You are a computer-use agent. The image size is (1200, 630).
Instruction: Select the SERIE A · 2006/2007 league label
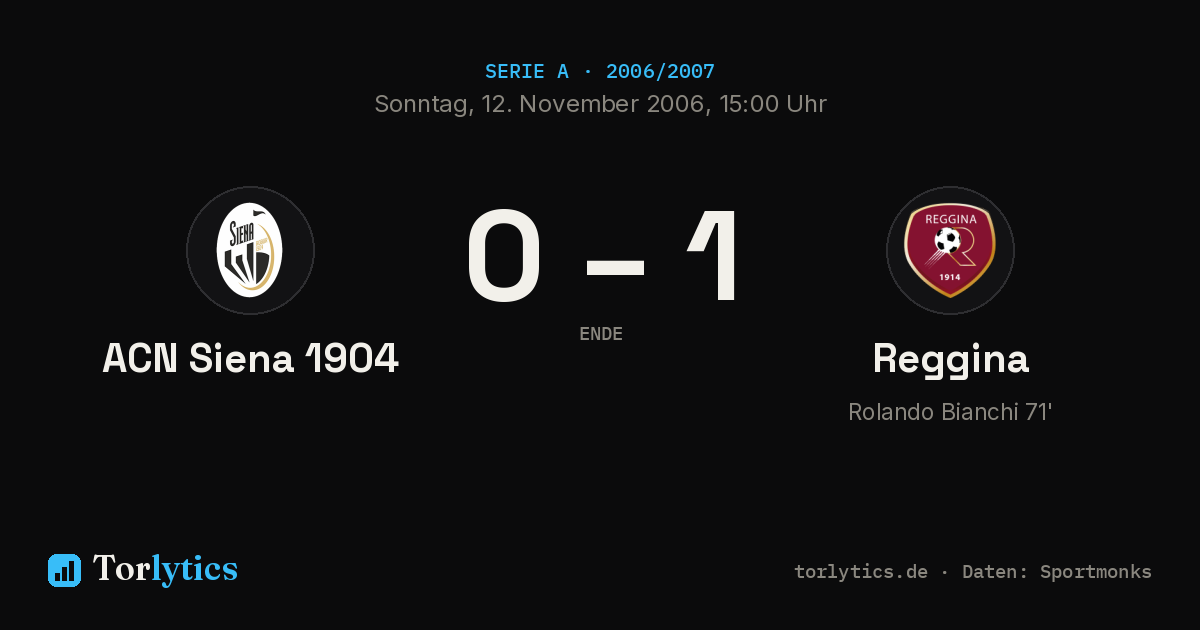(x=600, y=71)
